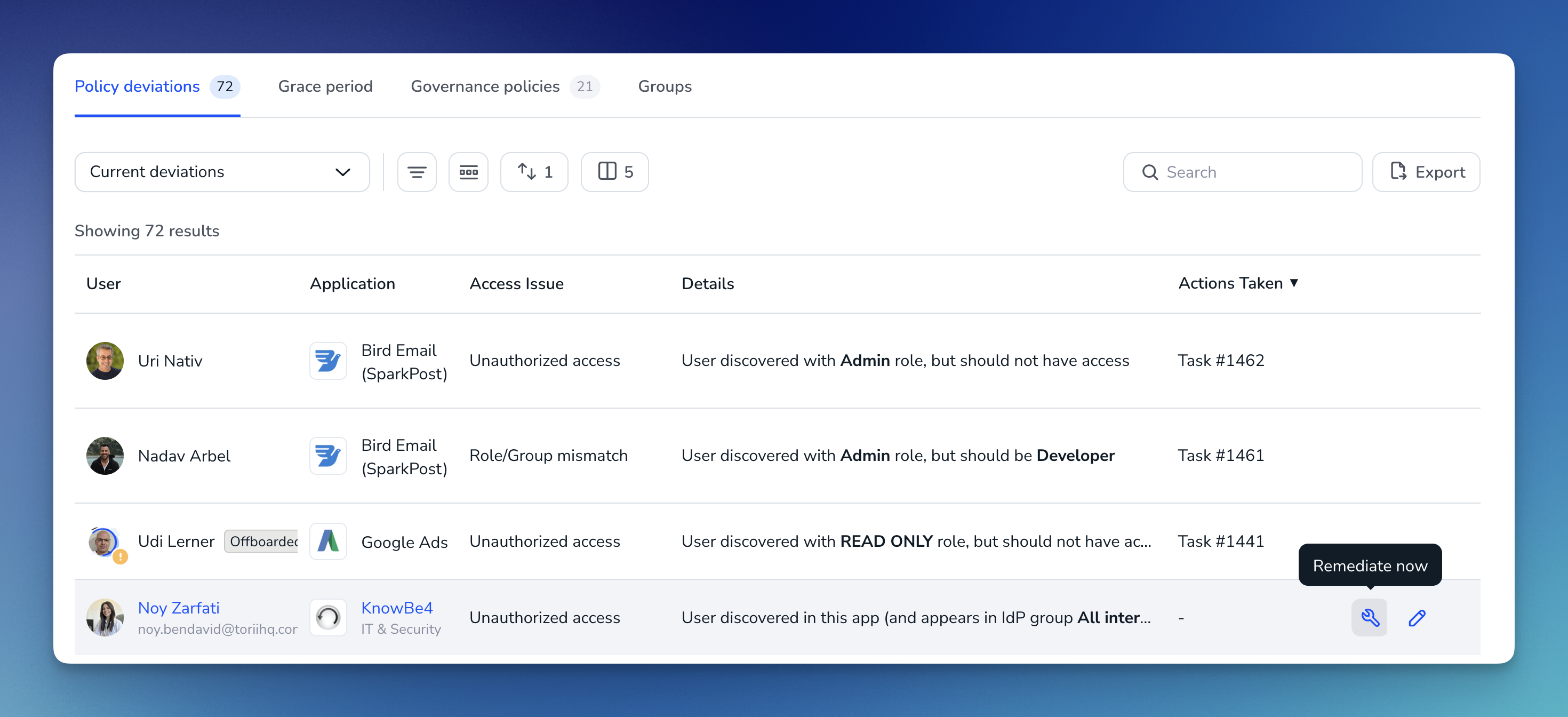Click the Udi Lerner name
Screen dimensions: 1568x717
[176, 541]
